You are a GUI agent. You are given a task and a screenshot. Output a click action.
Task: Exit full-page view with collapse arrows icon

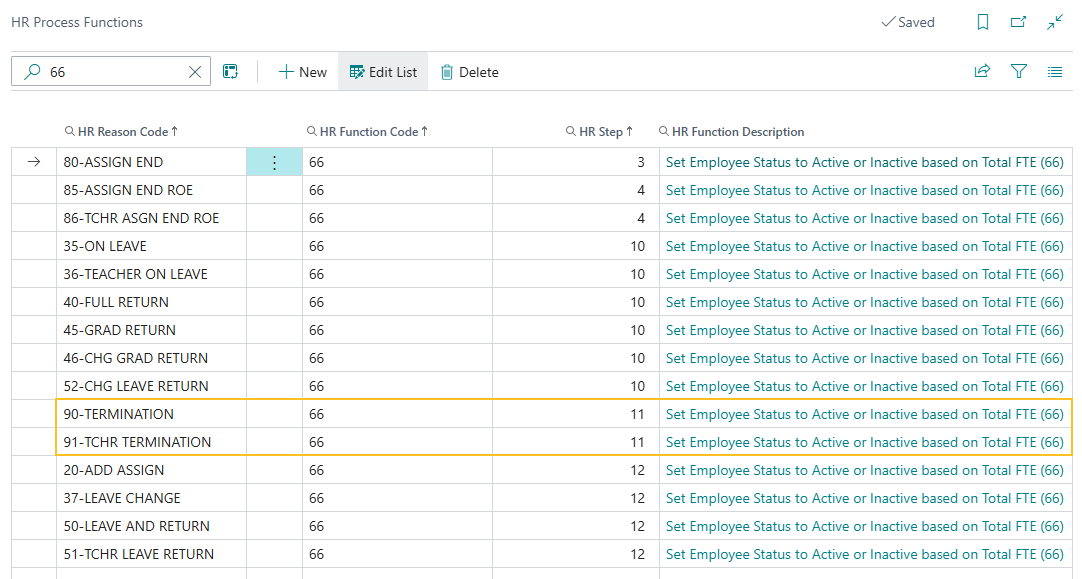[1054, 21]
